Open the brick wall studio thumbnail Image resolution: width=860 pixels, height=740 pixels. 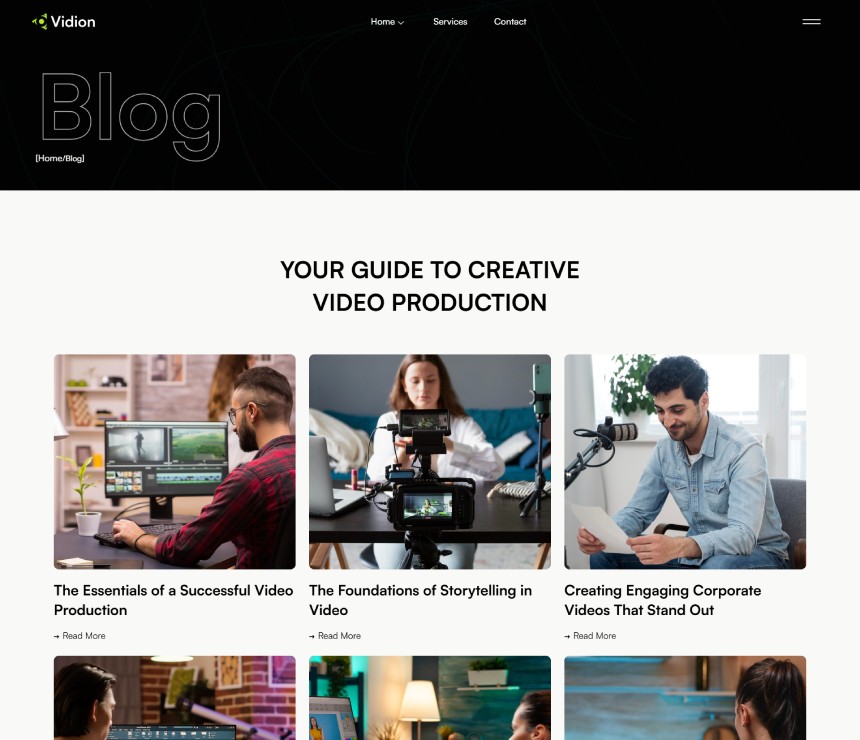click(x=174, y=698)
